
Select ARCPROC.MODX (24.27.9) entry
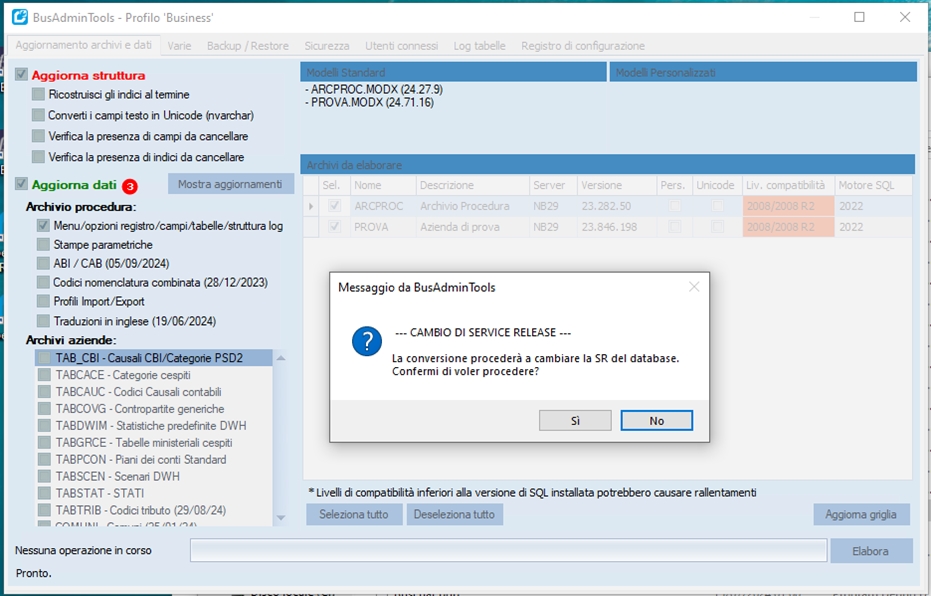[374, 90]
